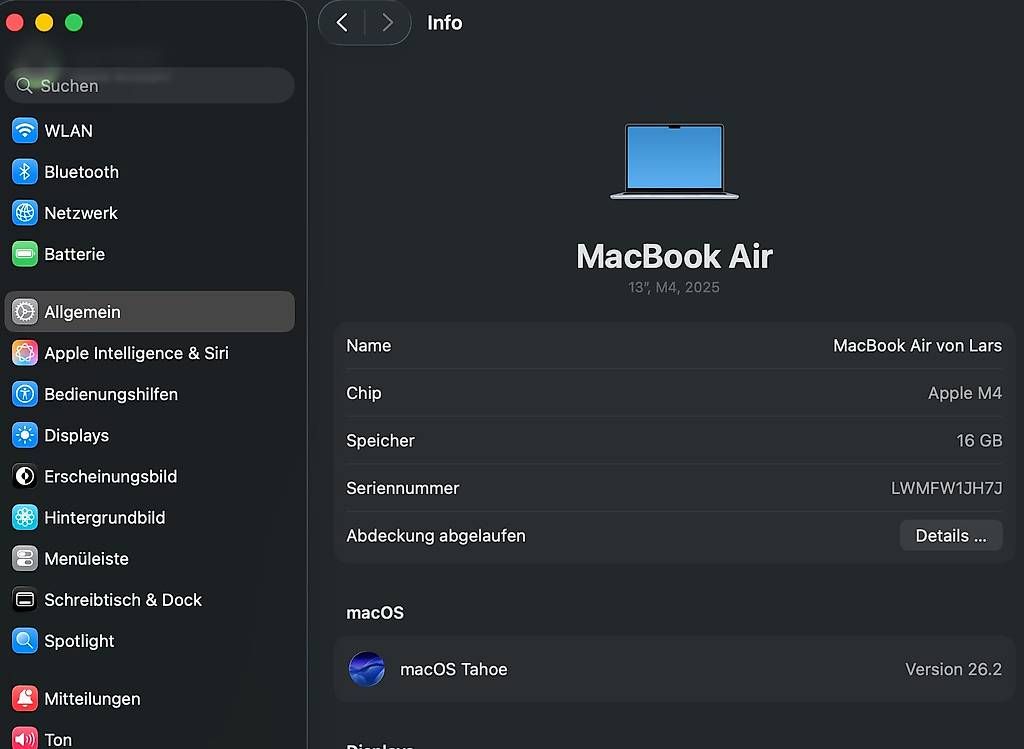This screenshot has width=1024, height=749.
Task: Open Hintergrundbild via its flower icon
Action: [25, 517]
